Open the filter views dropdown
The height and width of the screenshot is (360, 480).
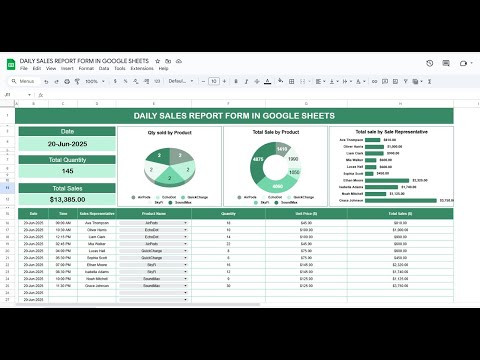(x=417, y=81)
